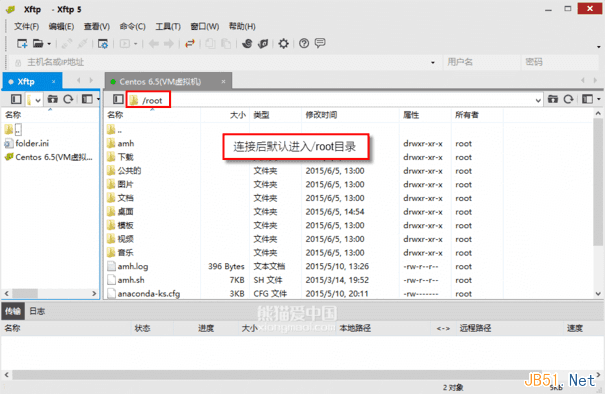
Task: Click the play transfer toolbar icon
Action: pos(124,44)
